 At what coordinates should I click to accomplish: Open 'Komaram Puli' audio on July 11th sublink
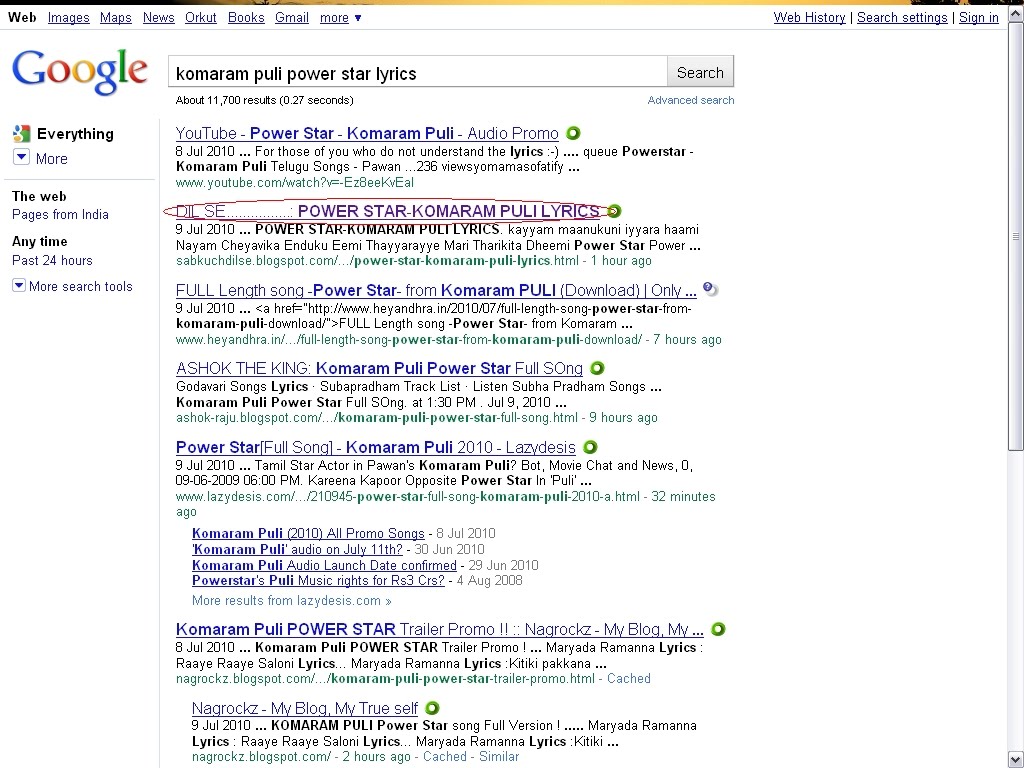pyautogui.click(x=297, y=549)
